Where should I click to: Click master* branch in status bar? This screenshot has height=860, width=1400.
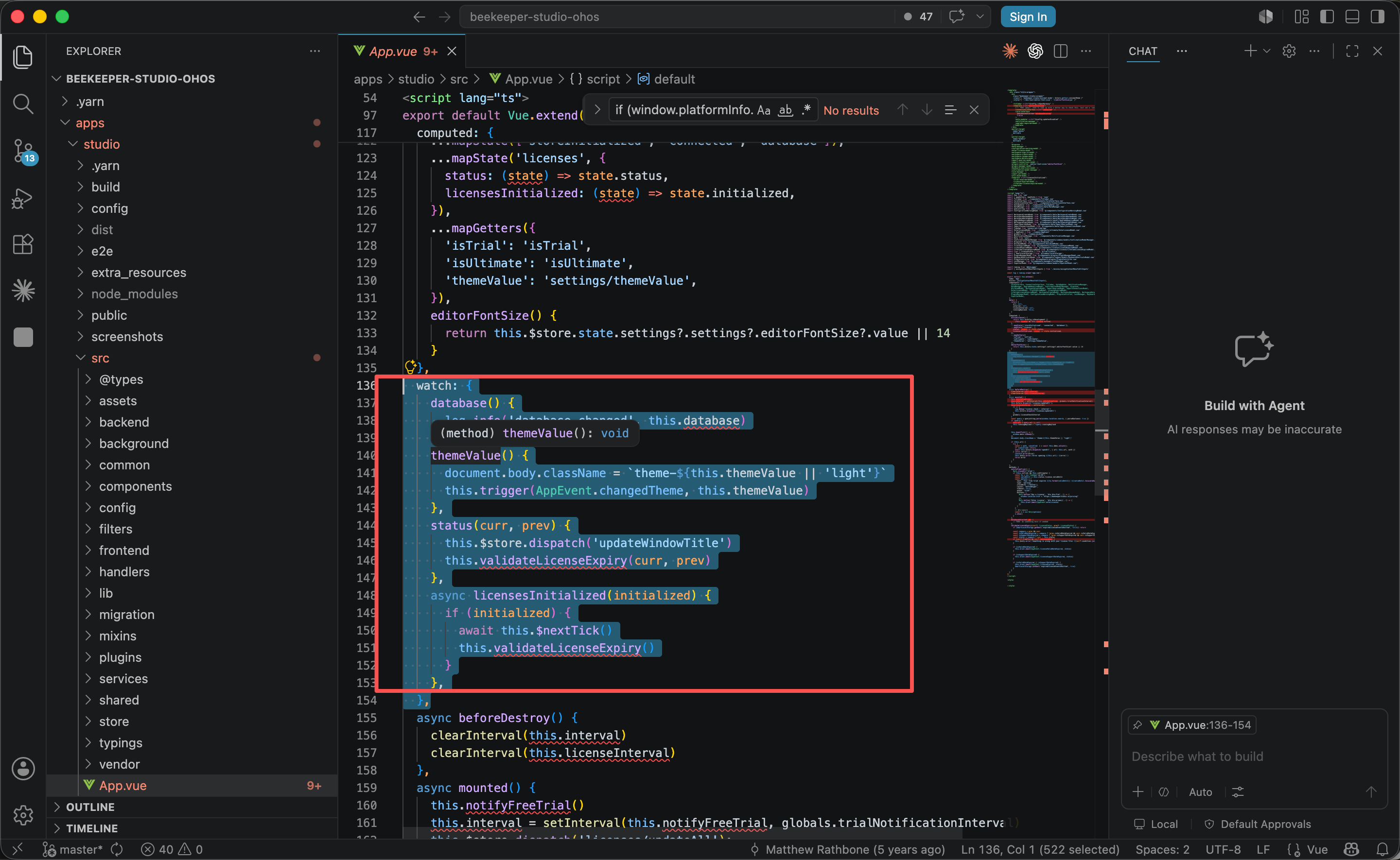coord(73,849)
